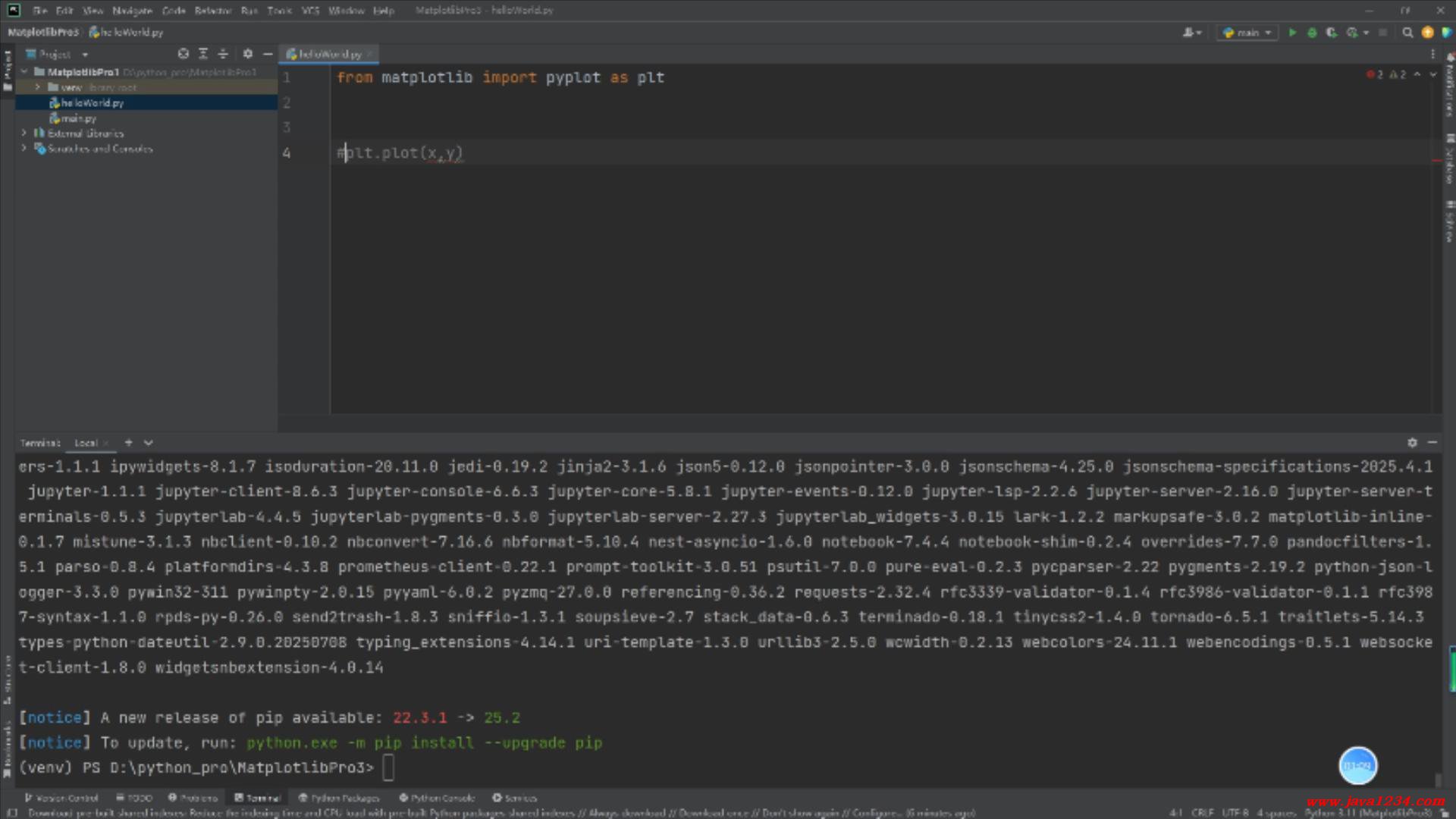Open the Python Packages tool window
Screen dimensions: 1456x819
point(339,798)
